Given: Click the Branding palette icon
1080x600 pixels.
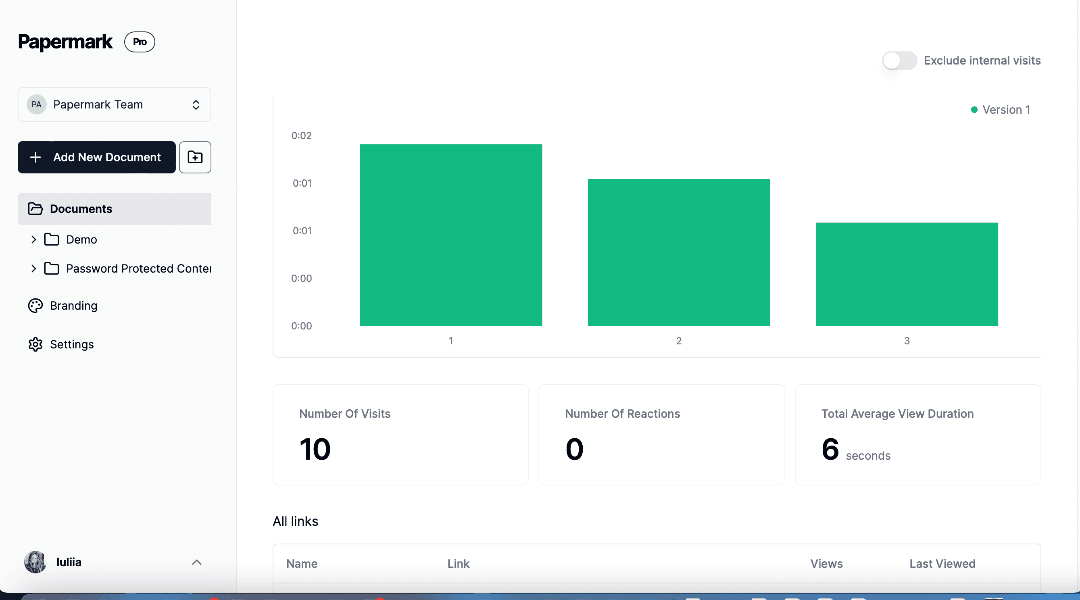Looking at the screenshot, I should [35, 306].
